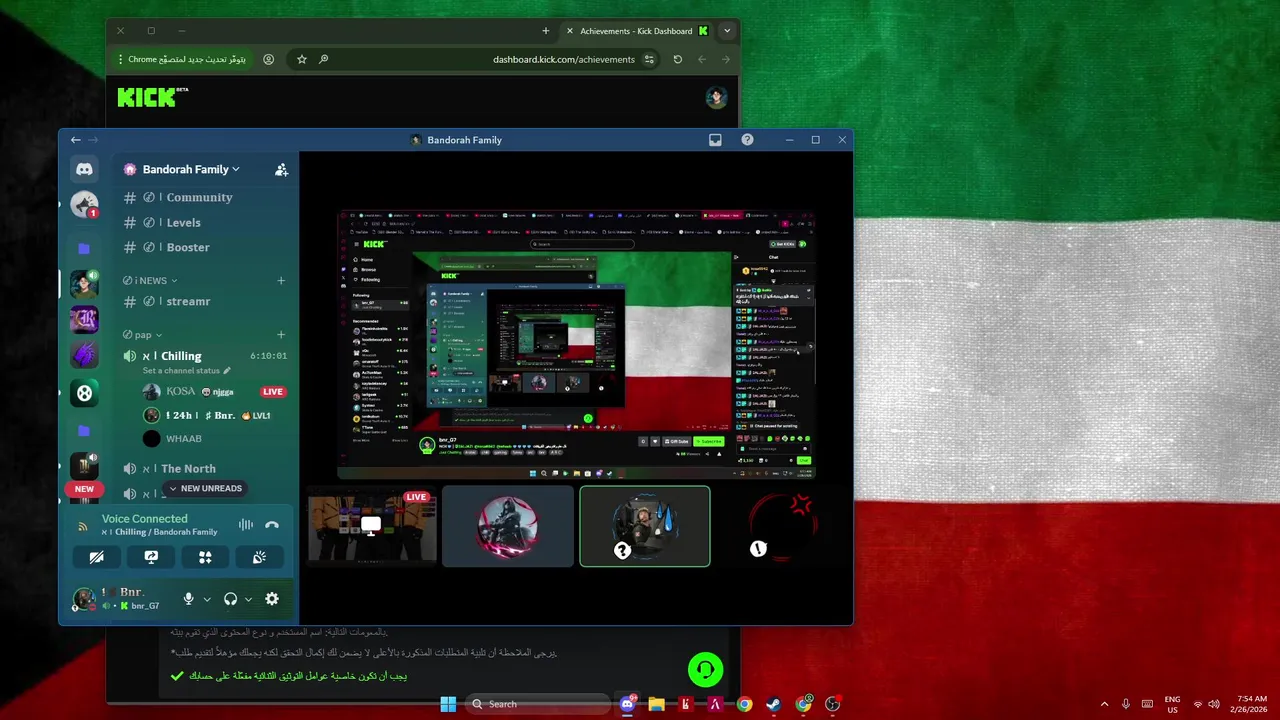Show hidden system tray icons chevron
The image size is (1280, 720).
[1104, 704]
